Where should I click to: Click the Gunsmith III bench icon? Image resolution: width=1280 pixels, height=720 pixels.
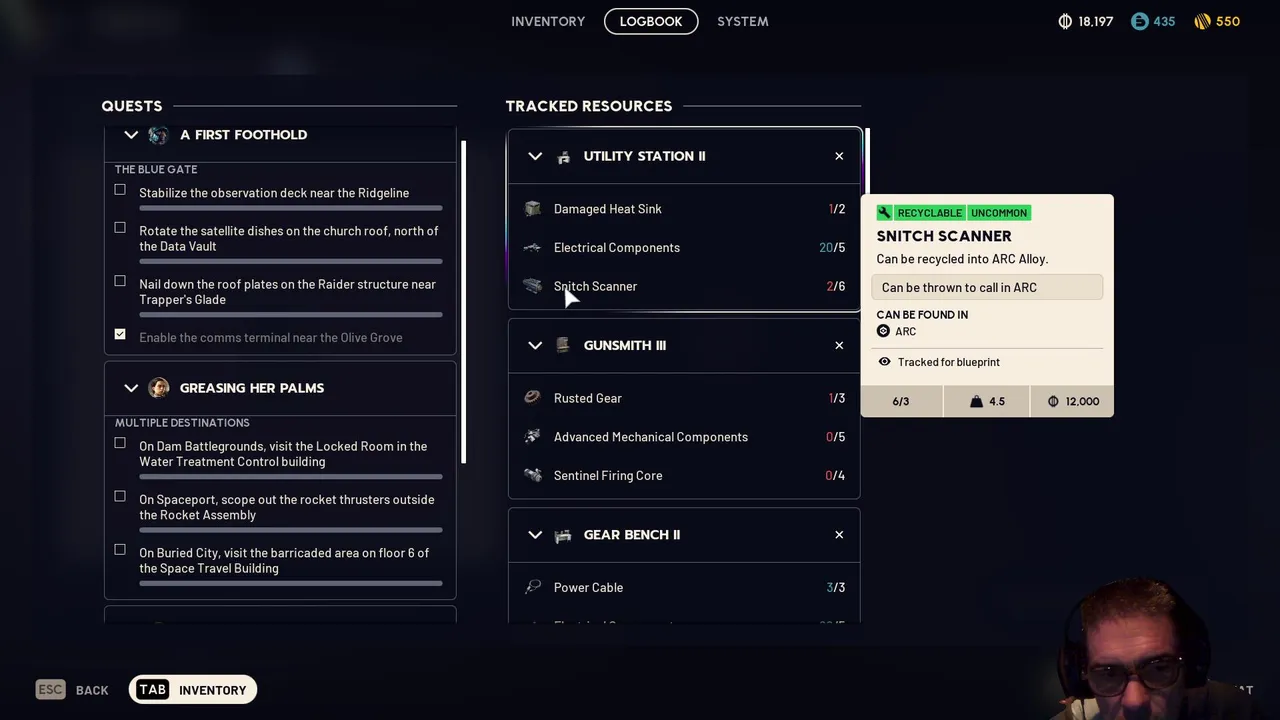(x=563, y=345)
